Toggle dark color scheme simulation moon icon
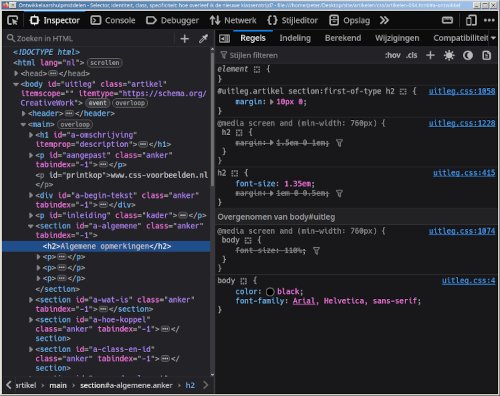 [x=468, y=55]
